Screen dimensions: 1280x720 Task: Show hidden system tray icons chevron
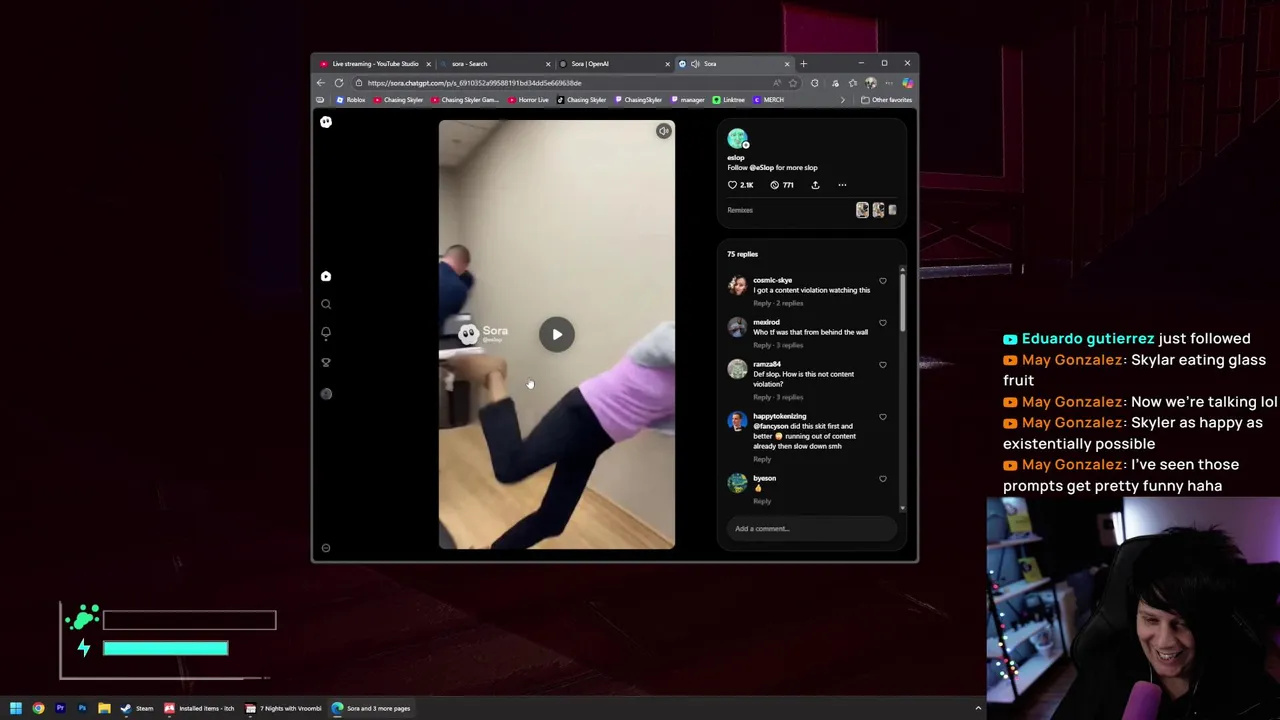(978, 708)
